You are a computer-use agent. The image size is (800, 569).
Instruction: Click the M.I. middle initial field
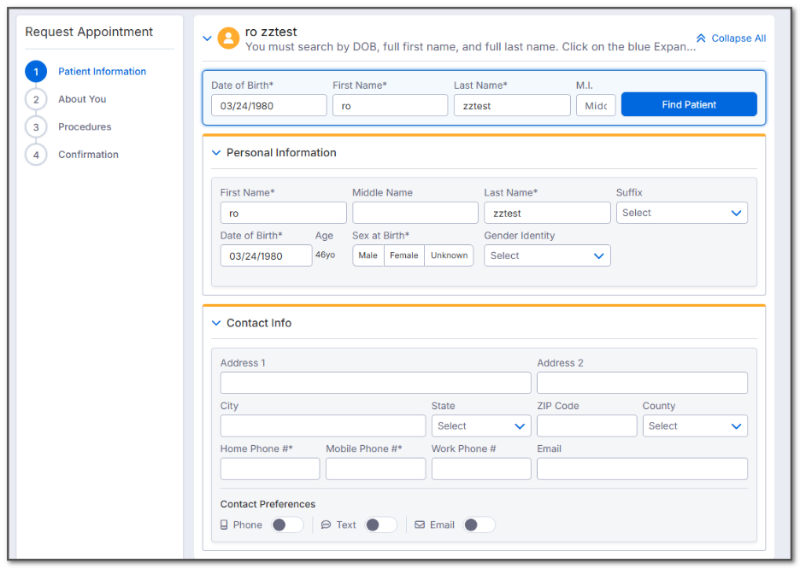coord(595,106)
